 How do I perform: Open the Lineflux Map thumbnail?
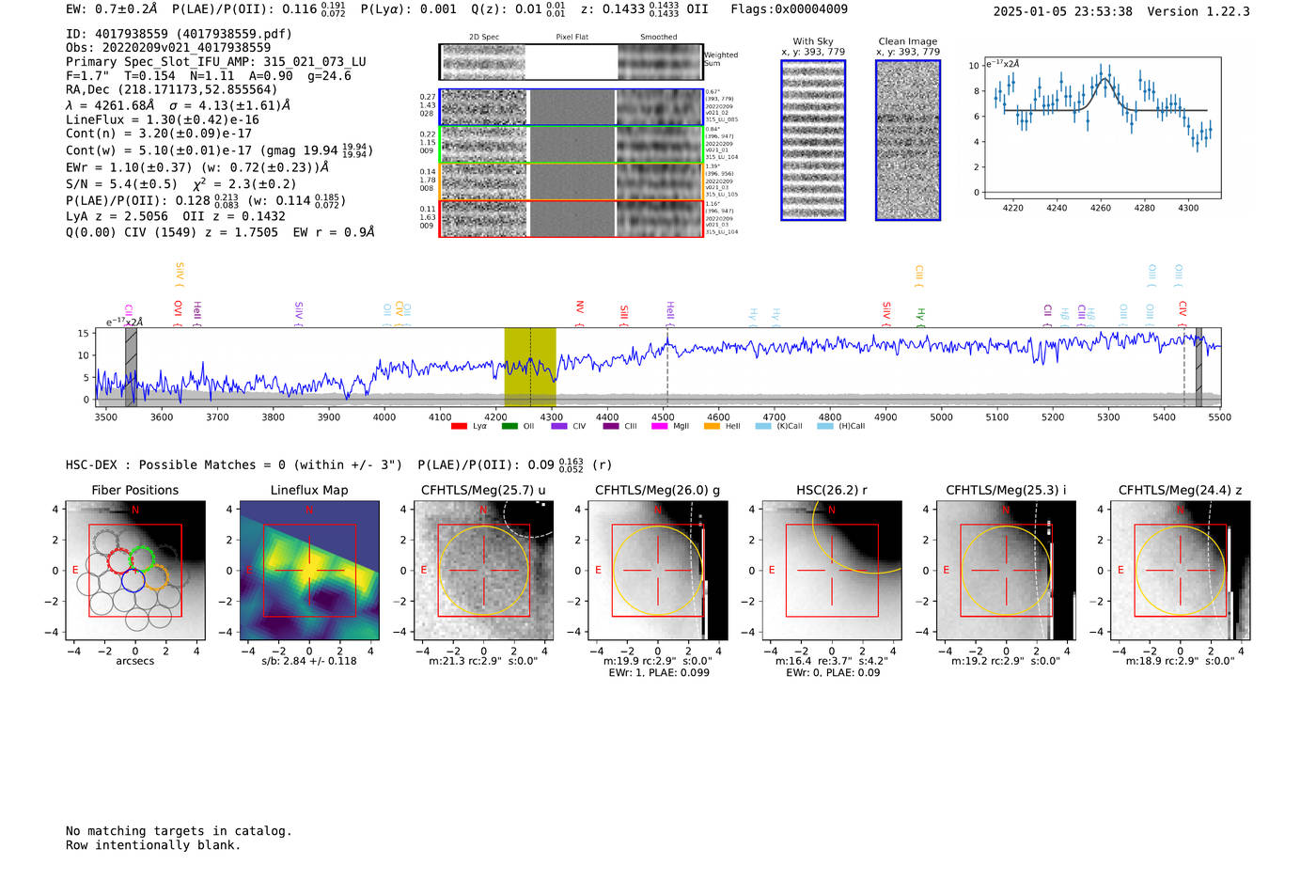(x=309, y=571)
